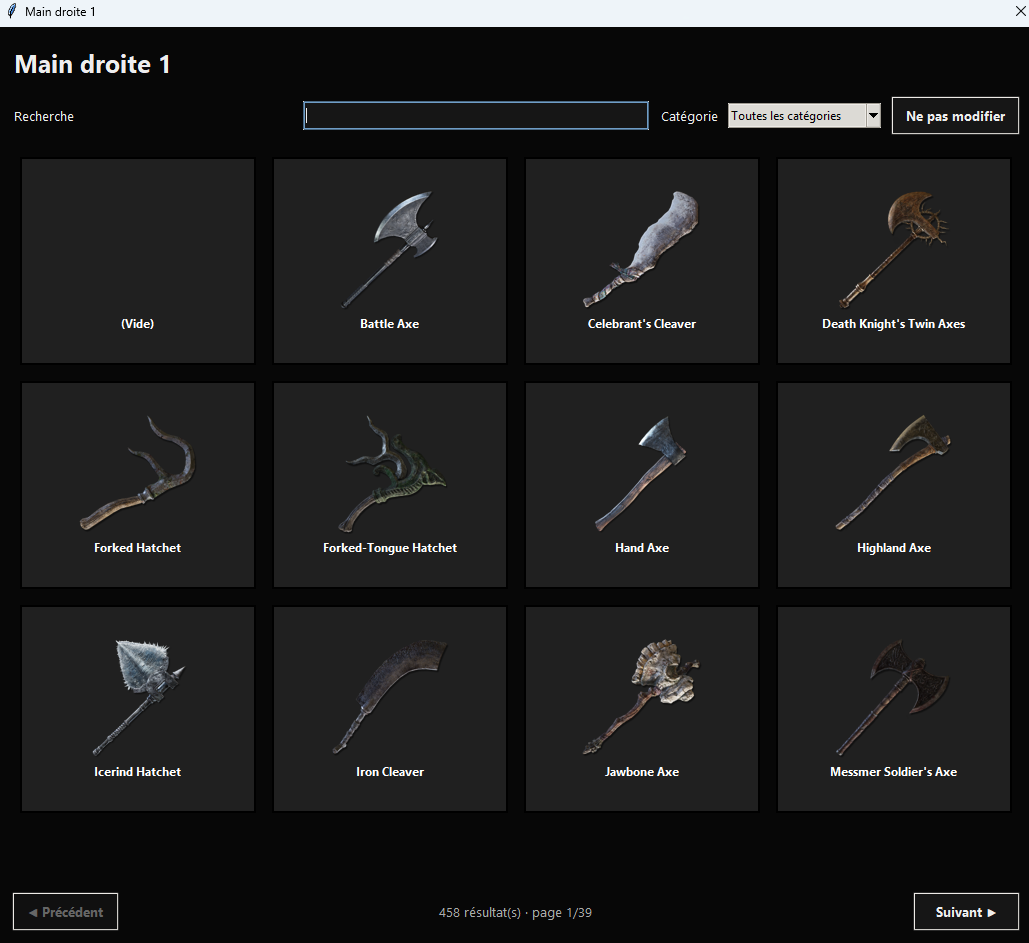Select the Forked Hatchet weapon image
The height and width of the screenshot is (943, 1029).
coord(138,473)
